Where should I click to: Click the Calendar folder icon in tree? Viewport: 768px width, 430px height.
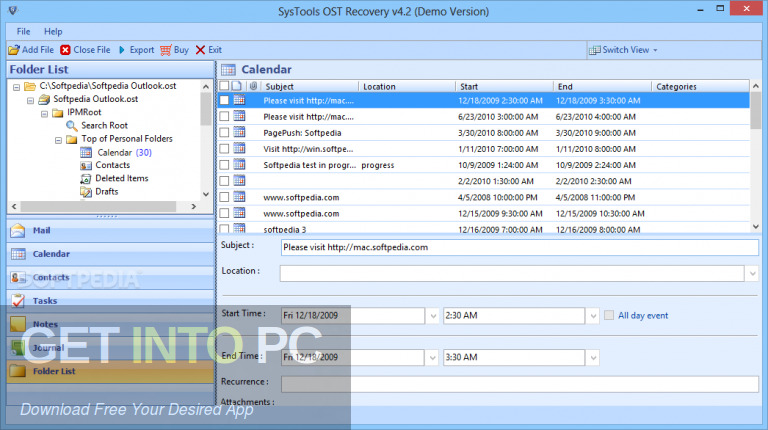click(86, 153)
